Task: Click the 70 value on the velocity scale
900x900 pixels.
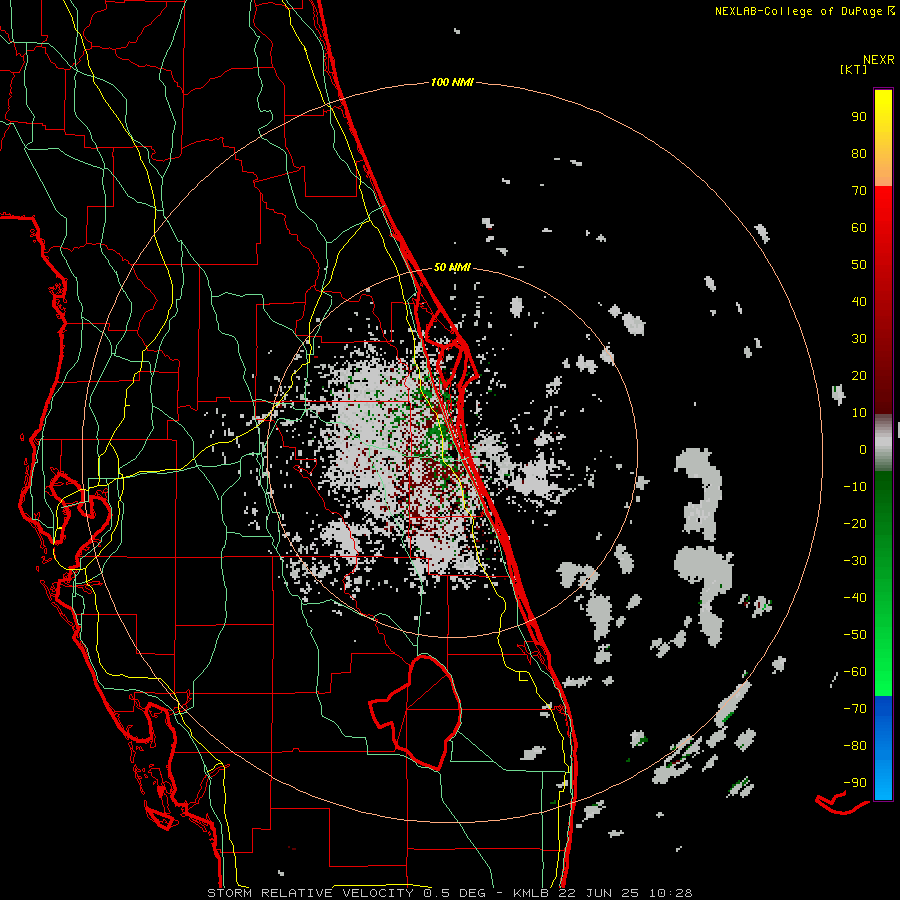Action: tap(859, 191)
